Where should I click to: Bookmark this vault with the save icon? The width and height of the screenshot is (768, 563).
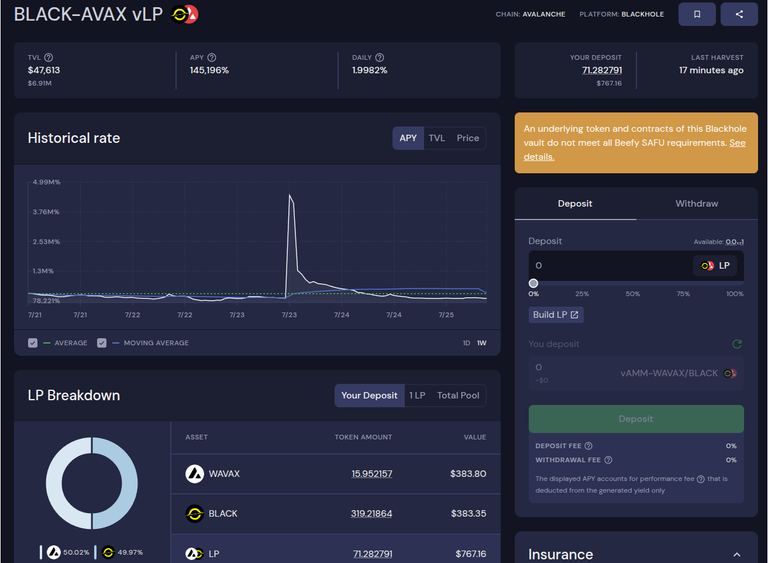tap(696, 14)
